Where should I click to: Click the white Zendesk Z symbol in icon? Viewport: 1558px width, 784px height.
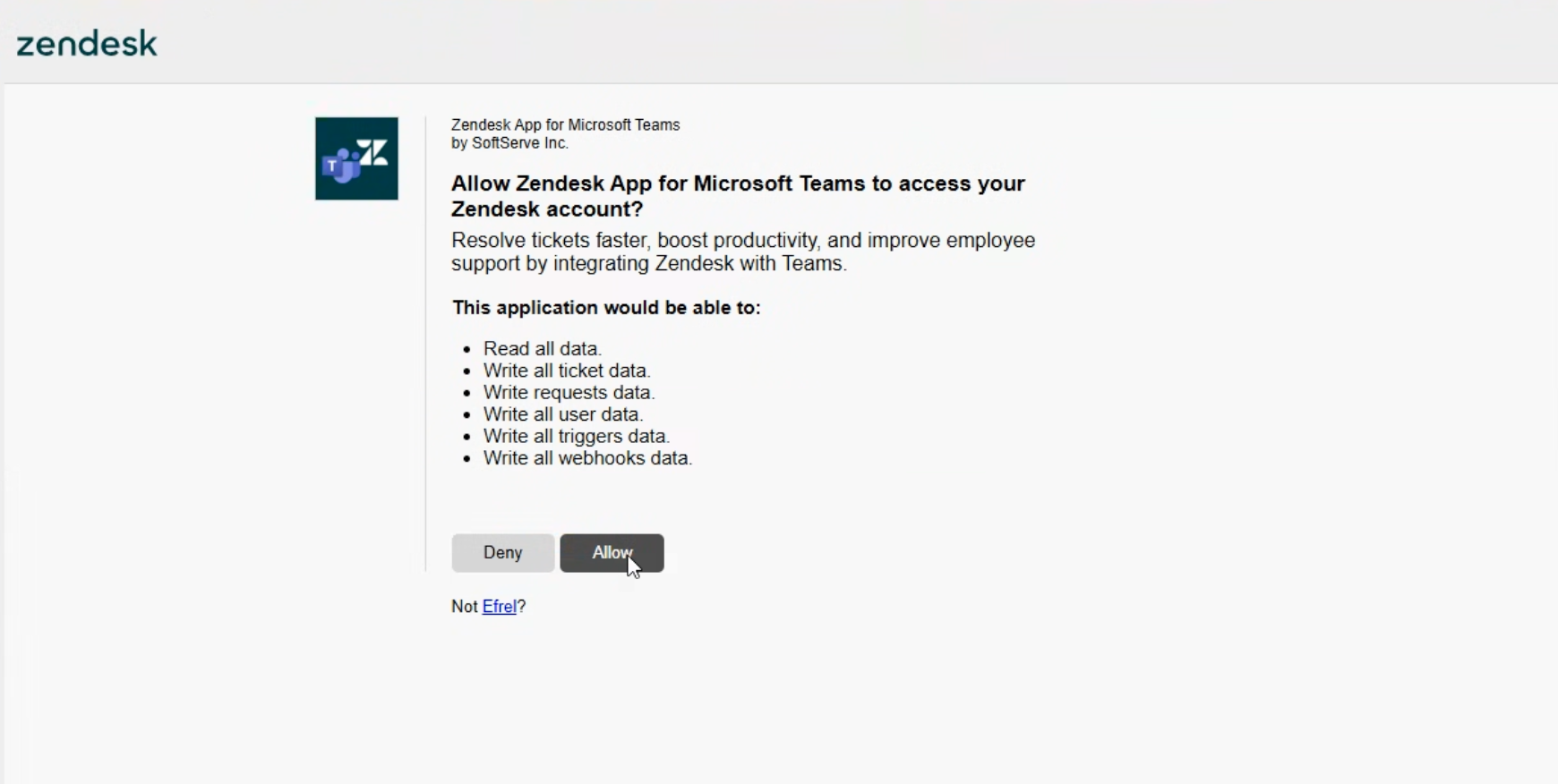pyautogui.click(x=372, y=152)
